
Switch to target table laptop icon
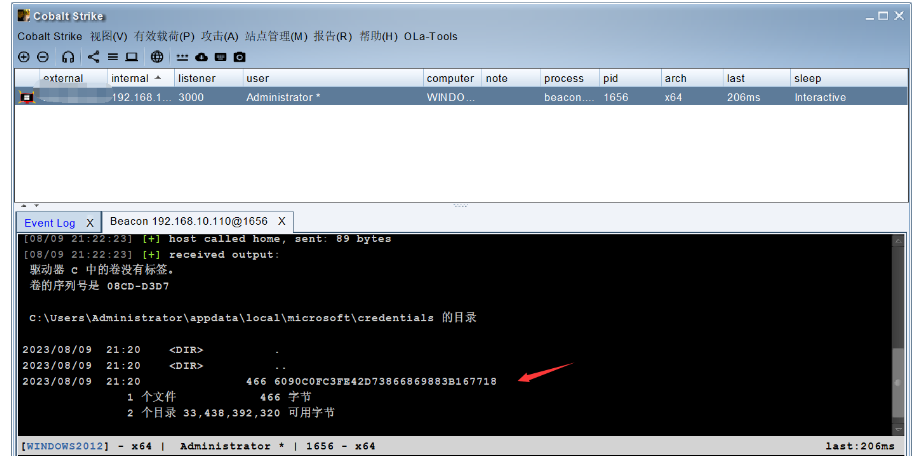(132, 57)
